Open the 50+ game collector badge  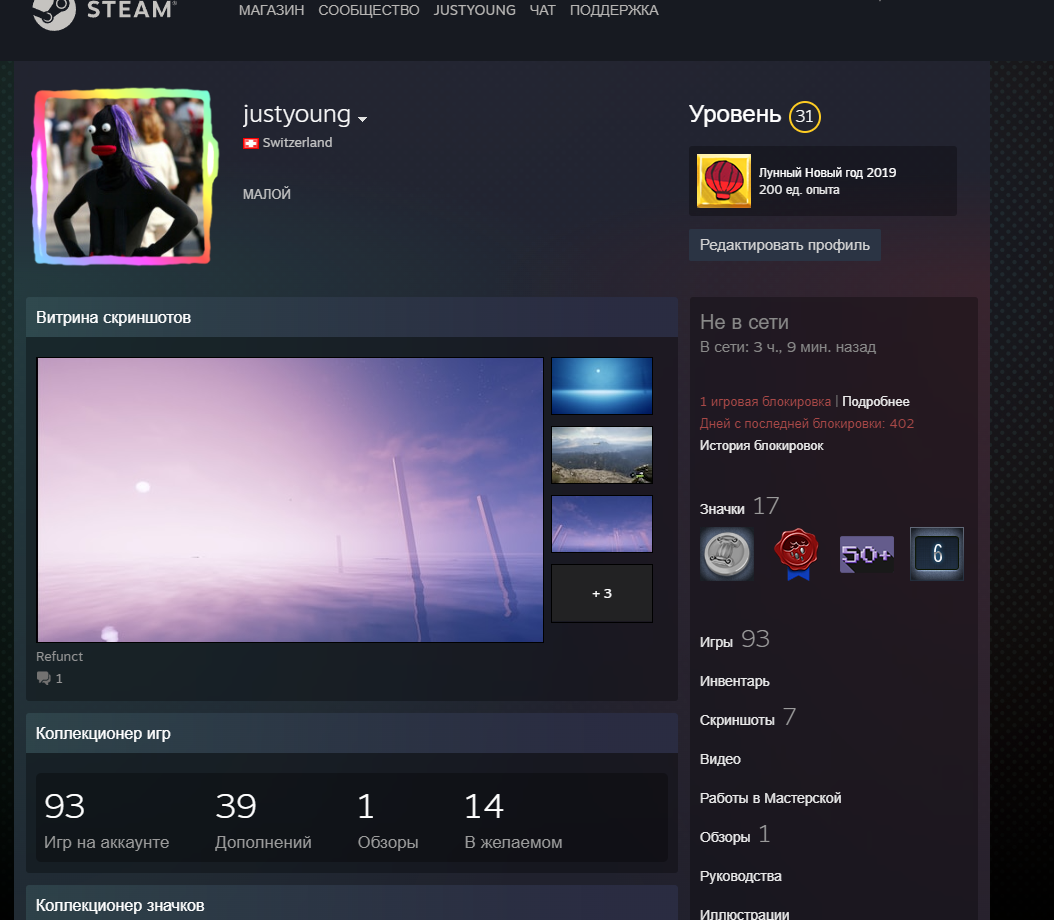coord(866,554)
